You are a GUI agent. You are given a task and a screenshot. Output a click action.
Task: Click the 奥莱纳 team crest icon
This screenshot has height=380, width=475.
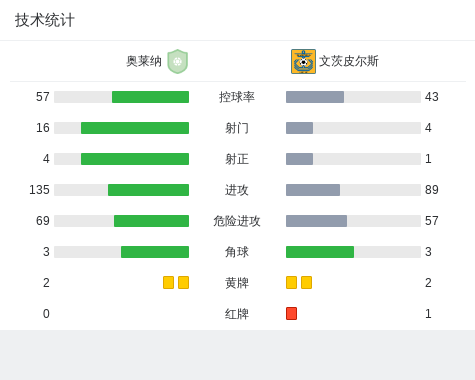click(x=178, y=61)
